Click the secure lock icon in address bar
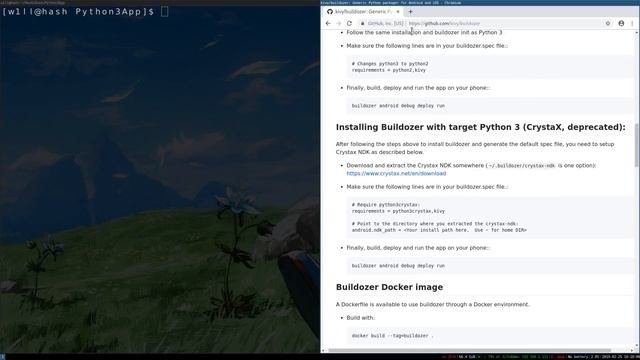The width and height of the screenshot is (640, 360). click(362, 24)
